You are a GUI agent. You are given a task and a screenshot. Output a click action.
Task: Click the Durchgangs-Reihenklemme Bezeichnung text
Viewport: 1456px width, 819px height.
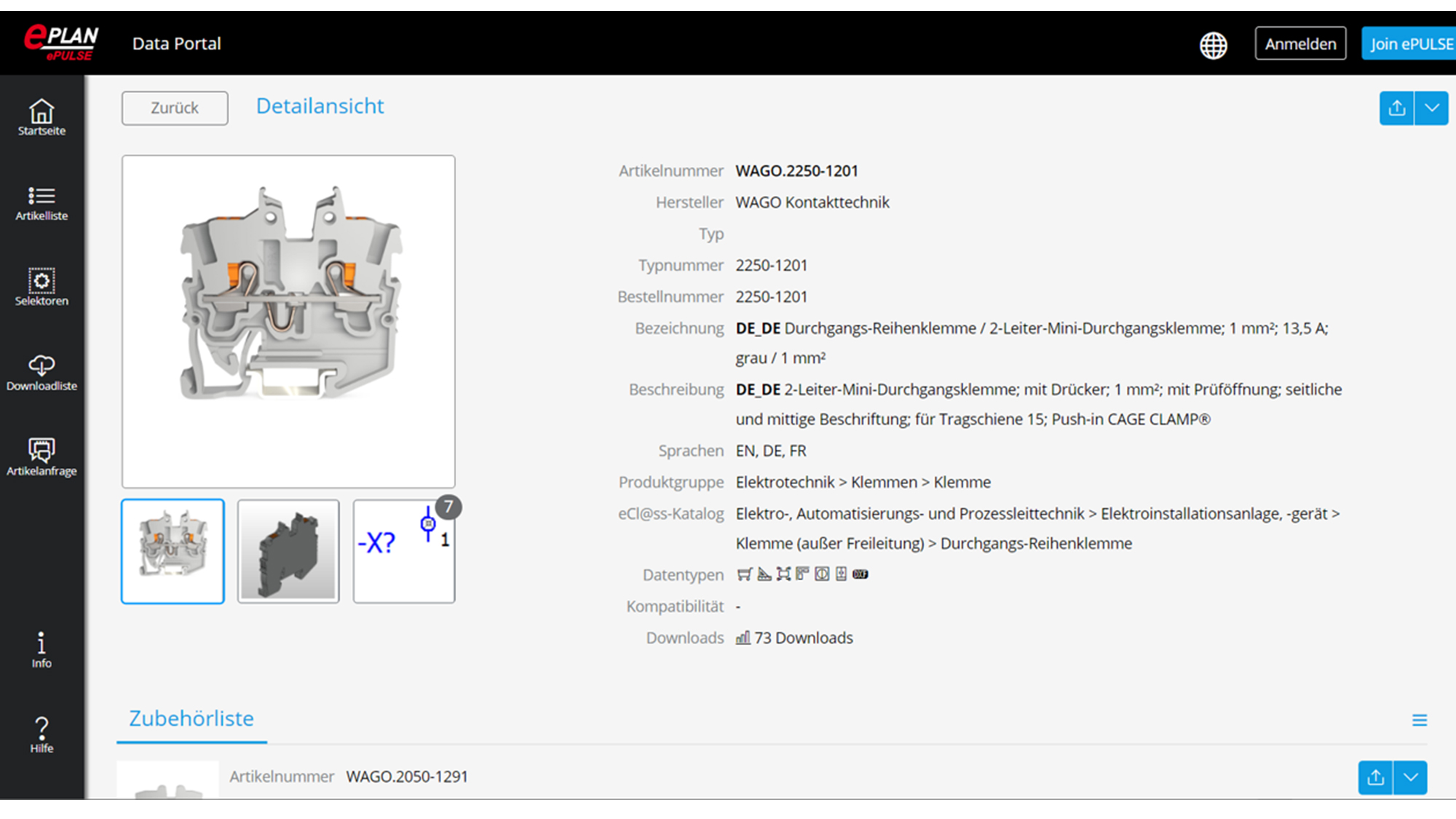[x=1032, y=343]
